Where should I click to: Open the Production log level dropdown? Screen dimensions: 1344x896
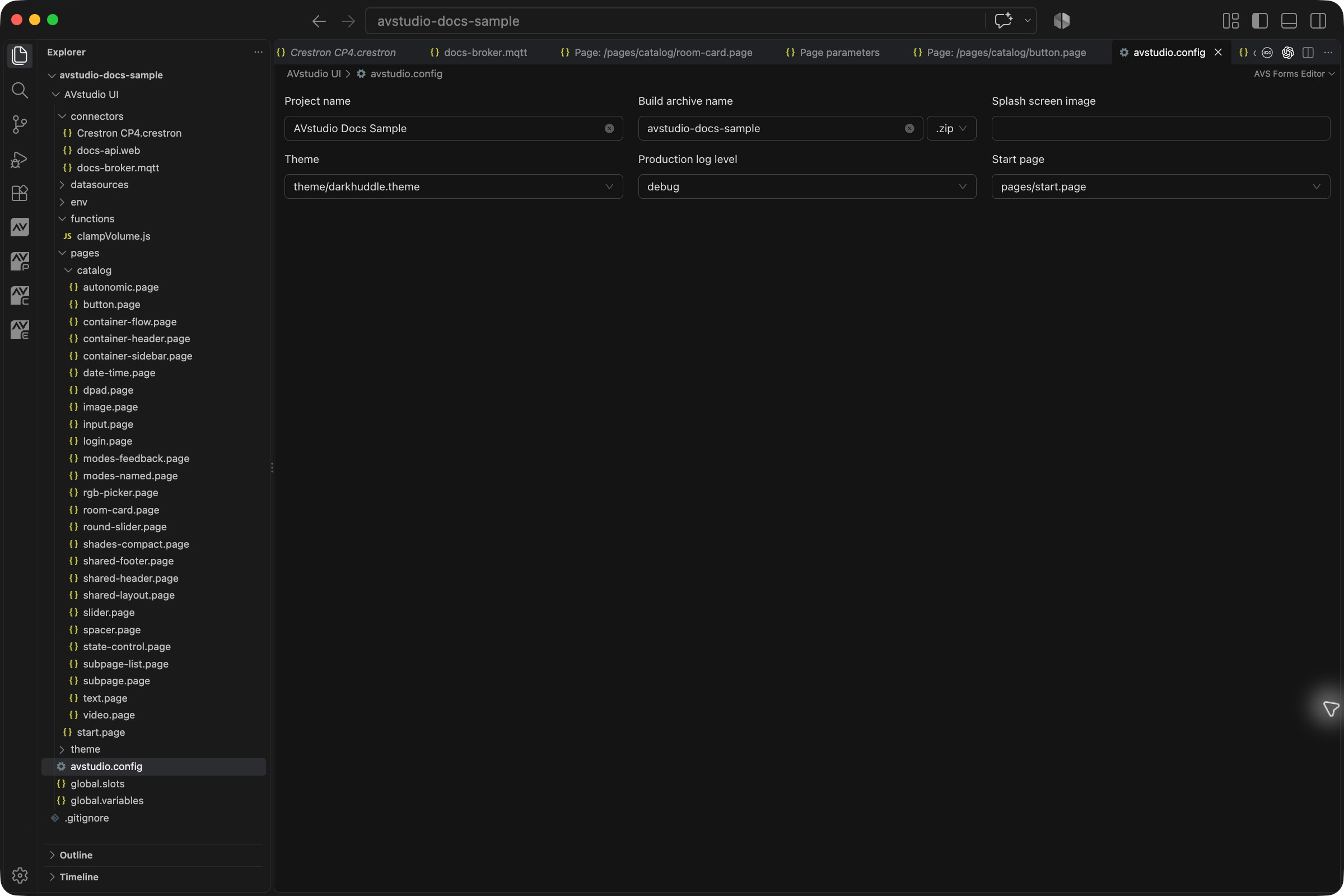pos(807,187)
